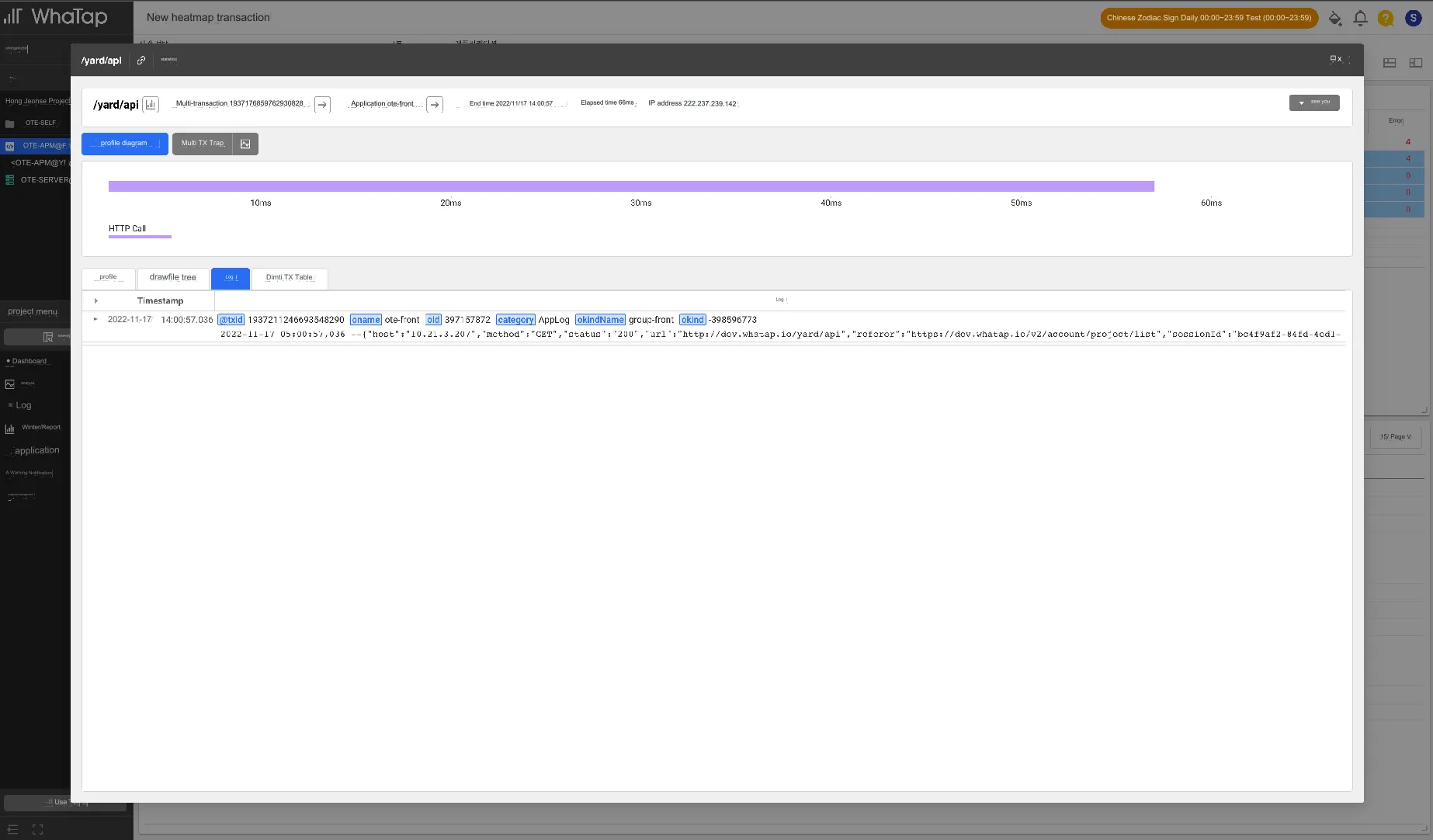Open the page size dropdown
Image resolution: width=1433 pixels, height=840 pixels.
(1395, 437)
